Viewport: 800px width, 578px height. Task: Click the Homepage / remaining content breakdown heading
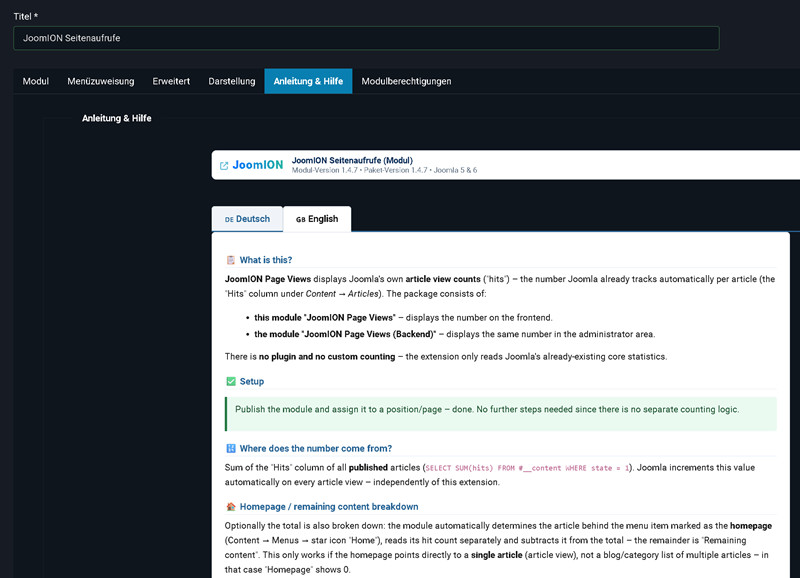(329, 507)
